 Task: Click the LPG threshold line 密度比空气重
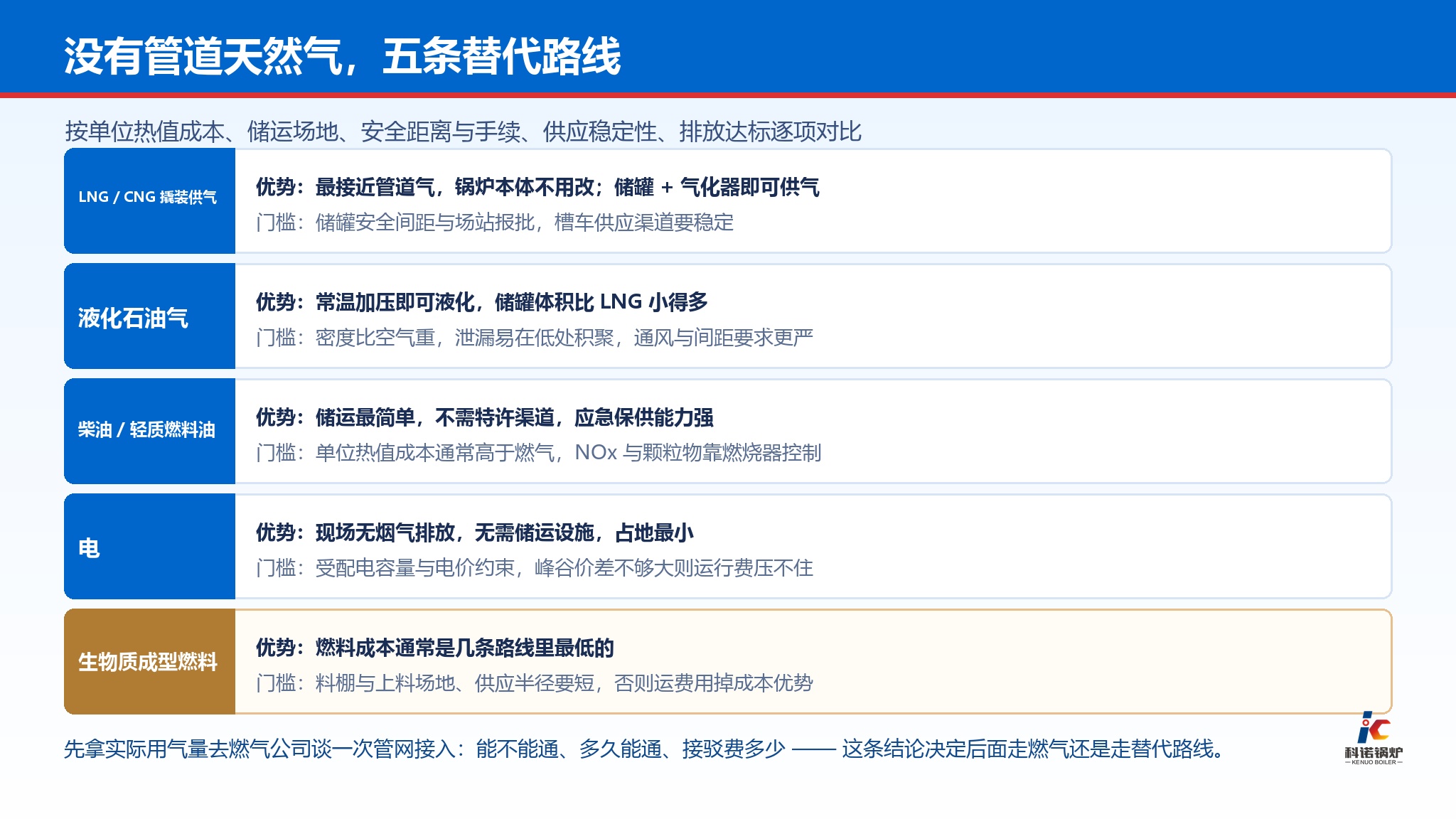tap(535, 338)
